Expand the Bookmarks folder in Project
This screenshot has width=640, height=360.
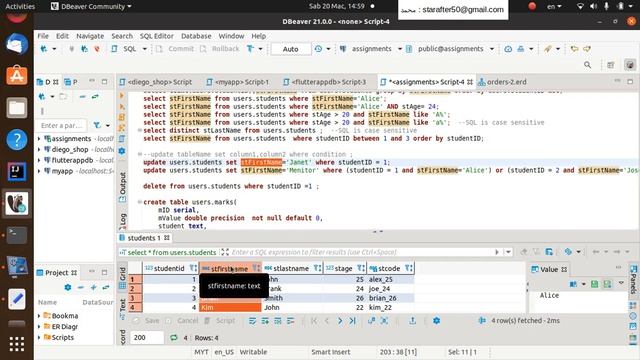pos(39,316)
